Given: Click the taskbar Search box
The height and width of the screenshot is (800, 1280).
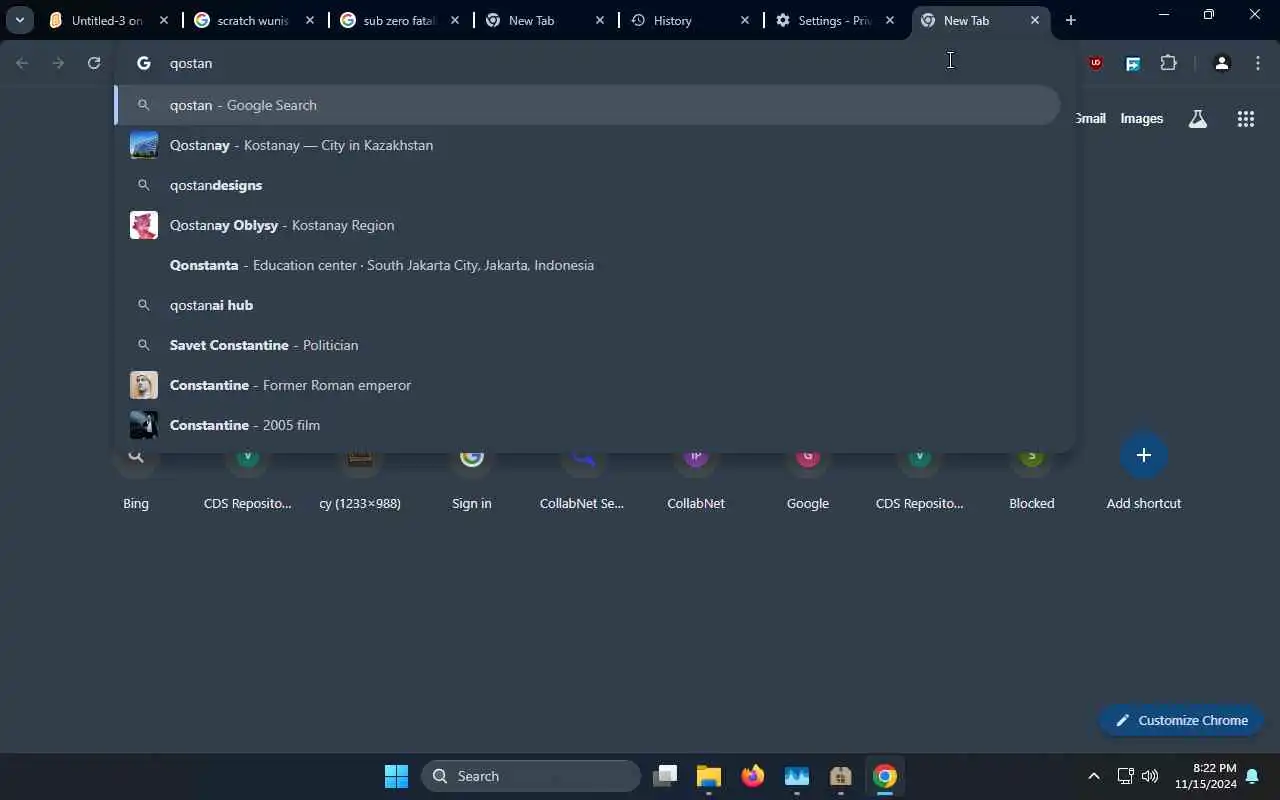Looking at the screenshot, I should coord(531,776).
